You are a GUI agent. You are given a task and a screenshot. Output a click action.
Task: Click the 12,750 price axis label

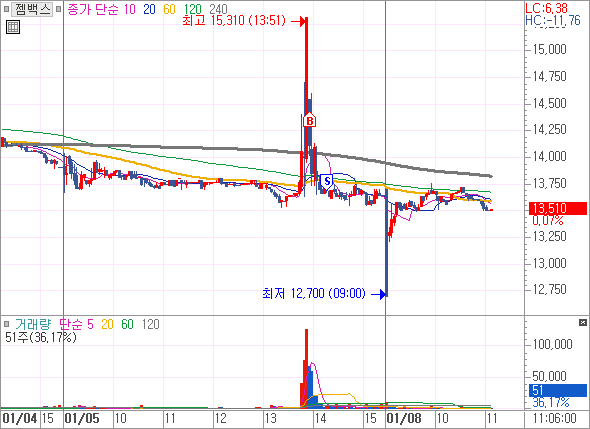pyautogui.click(x=550, y=289)
